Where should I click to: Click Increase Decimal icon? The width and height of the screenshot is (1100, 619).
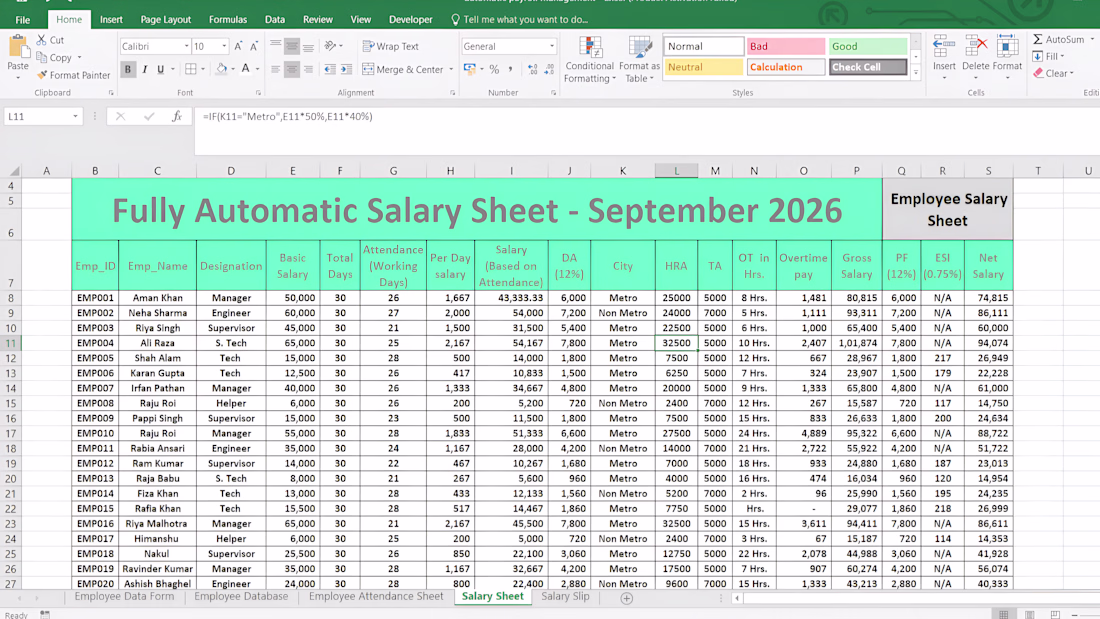[533, 69]
